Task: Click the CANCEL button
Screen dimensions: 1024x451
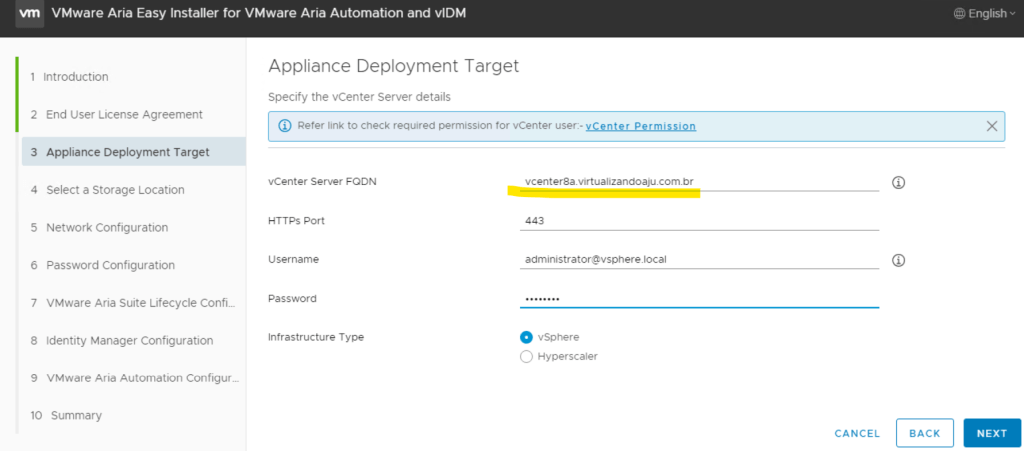Action: [x=857, y=434]
